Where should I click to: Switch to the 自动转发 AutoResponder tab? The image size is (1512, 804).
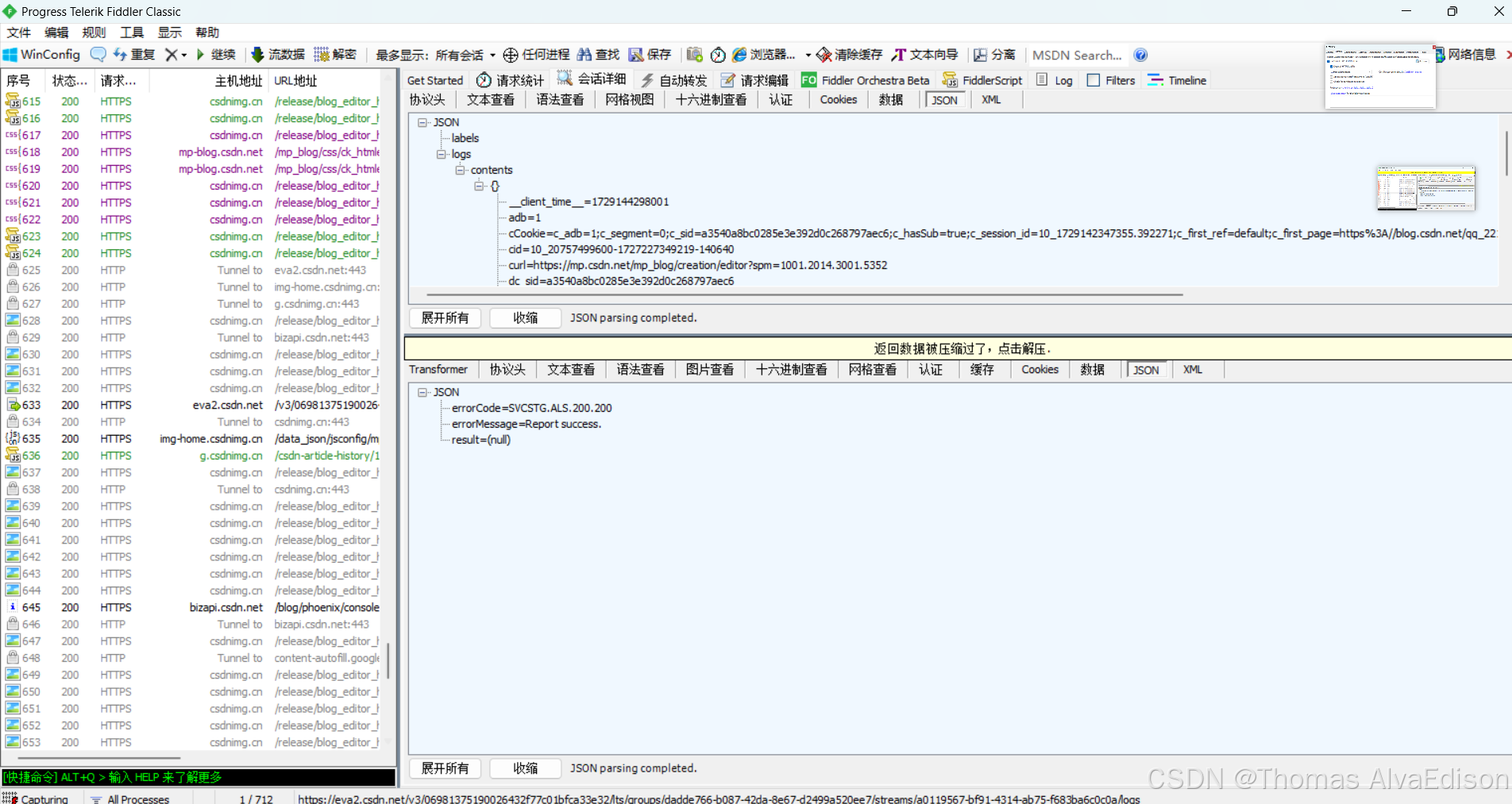(x=673, y=80)
